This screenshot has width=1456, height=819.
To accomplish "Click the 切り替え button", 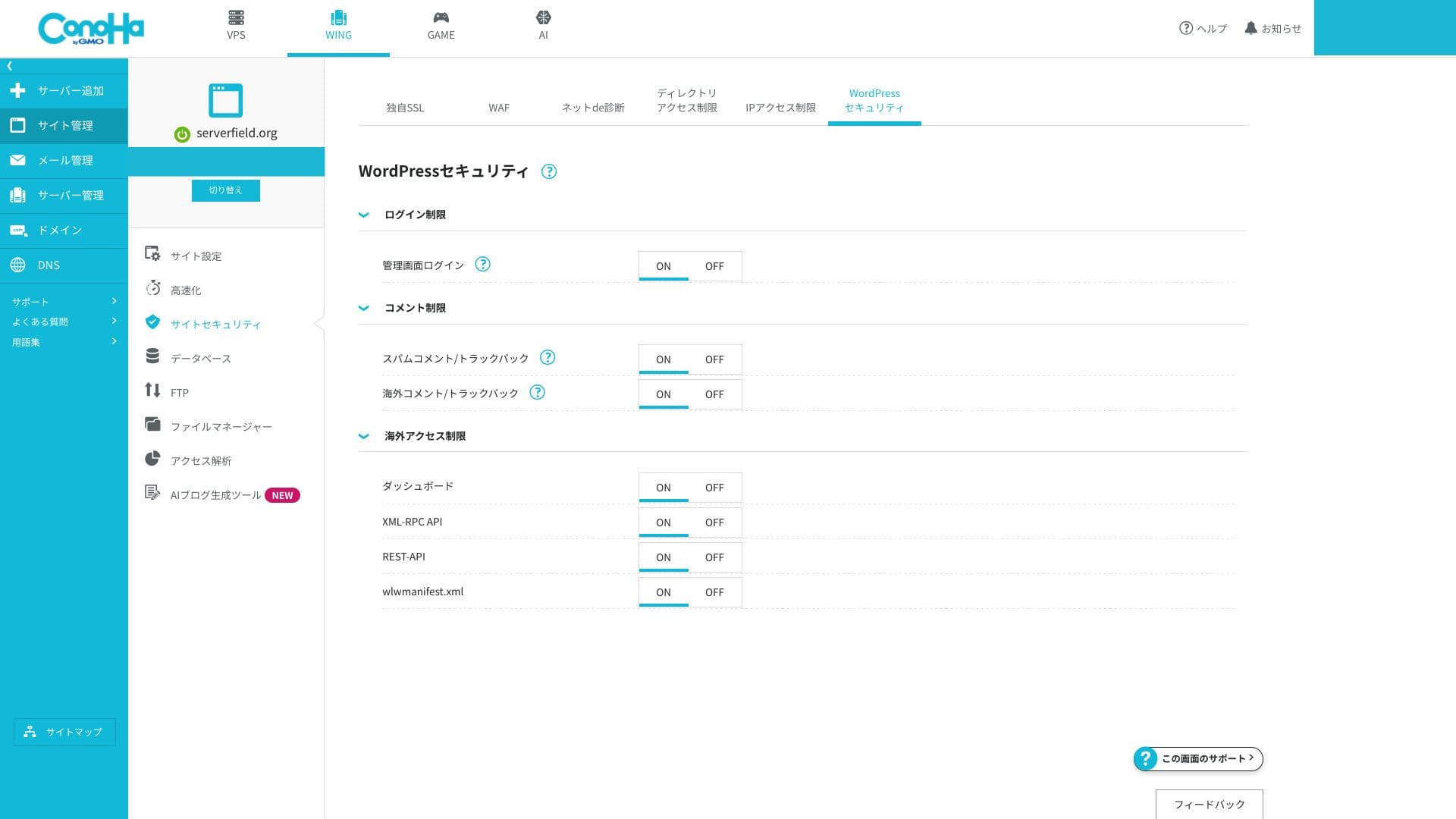I will pos(225,190).
